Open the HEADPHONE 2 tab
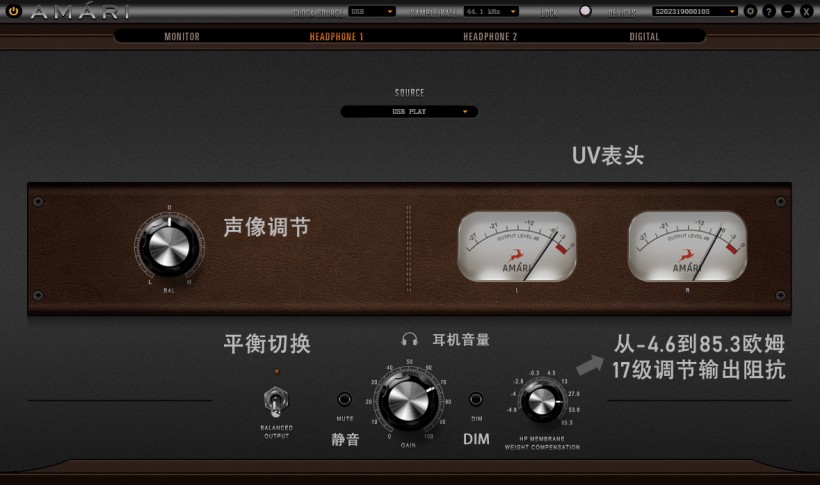Screen dimensions: 820x485 (x=490, y=37)
